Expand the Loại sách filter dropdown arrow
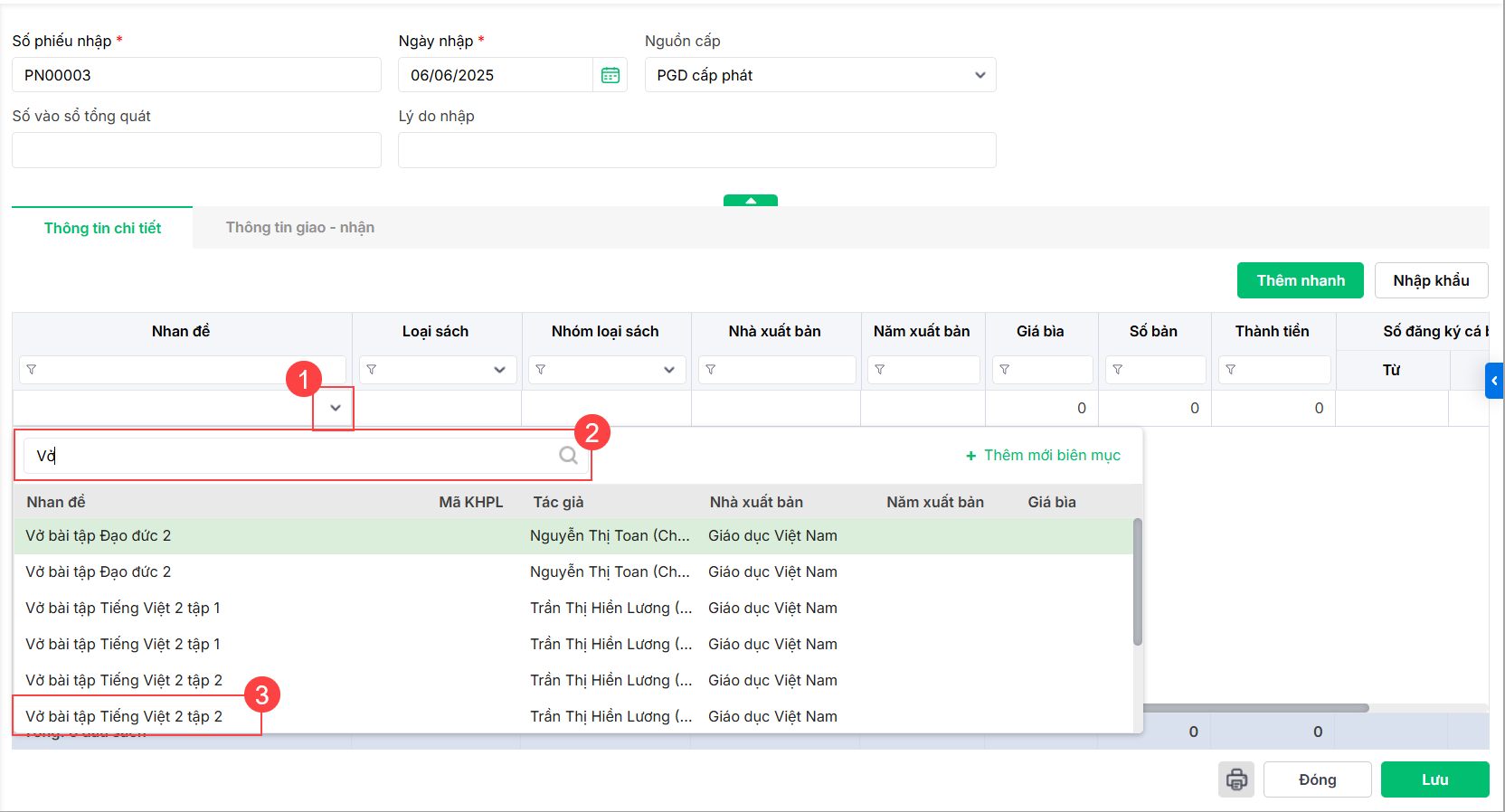1505x812 pixels. tap(499, 370)
